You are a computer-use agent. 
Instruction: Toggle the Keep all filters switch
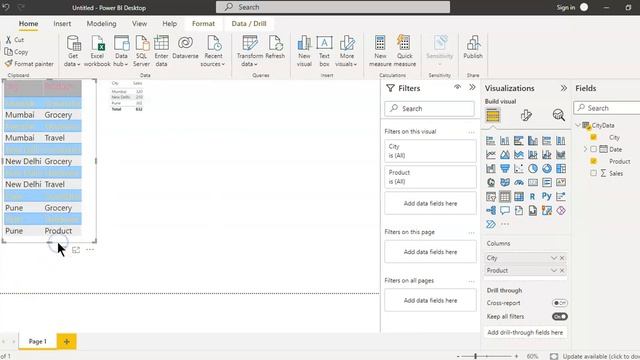click(x=560, y=316)
